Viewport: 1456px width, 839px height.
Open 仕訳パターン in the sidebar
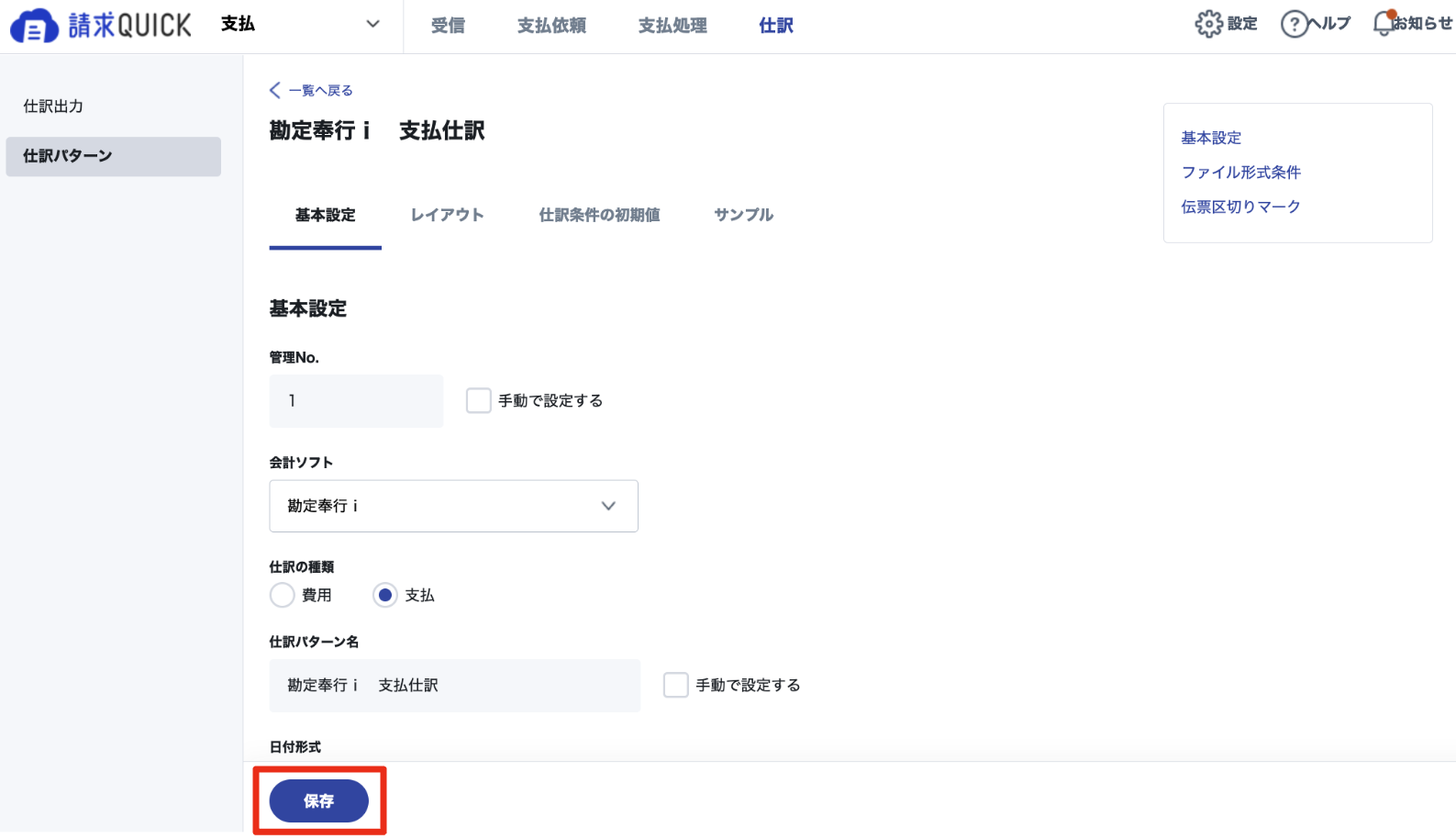[113, 156]
